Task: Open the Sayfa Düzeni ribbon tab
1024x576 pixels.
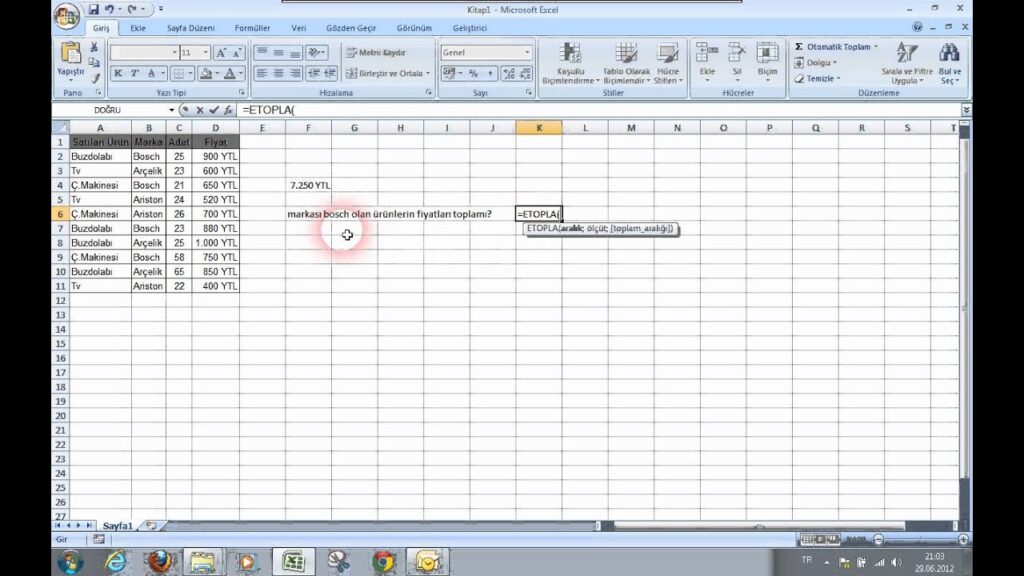Action: (191, 28)
